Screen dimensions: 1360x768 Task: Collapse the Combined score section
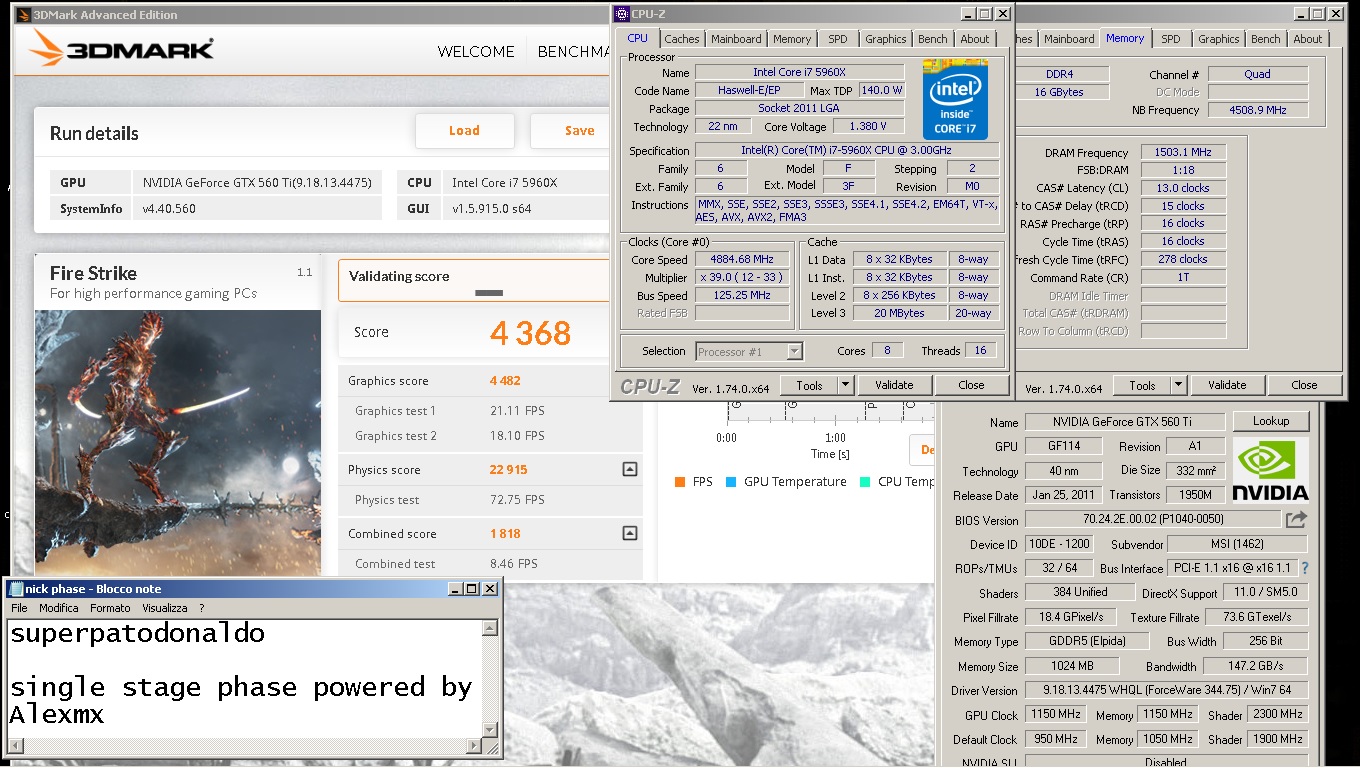[629, 533]
